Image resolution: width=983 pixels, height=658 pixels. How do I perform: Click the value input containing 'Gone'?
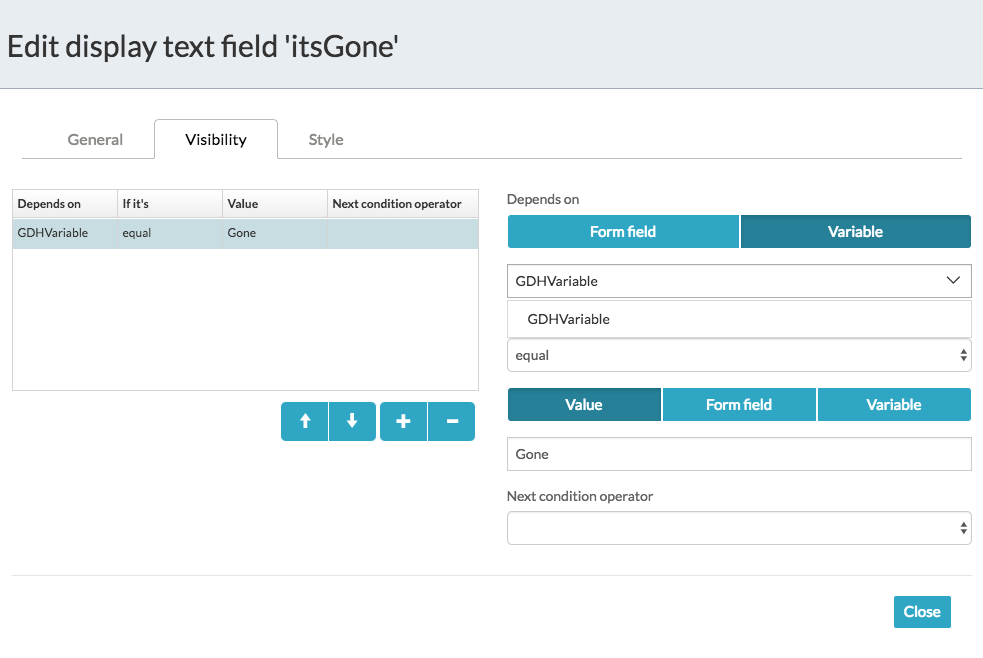click(x=739, y=454)
